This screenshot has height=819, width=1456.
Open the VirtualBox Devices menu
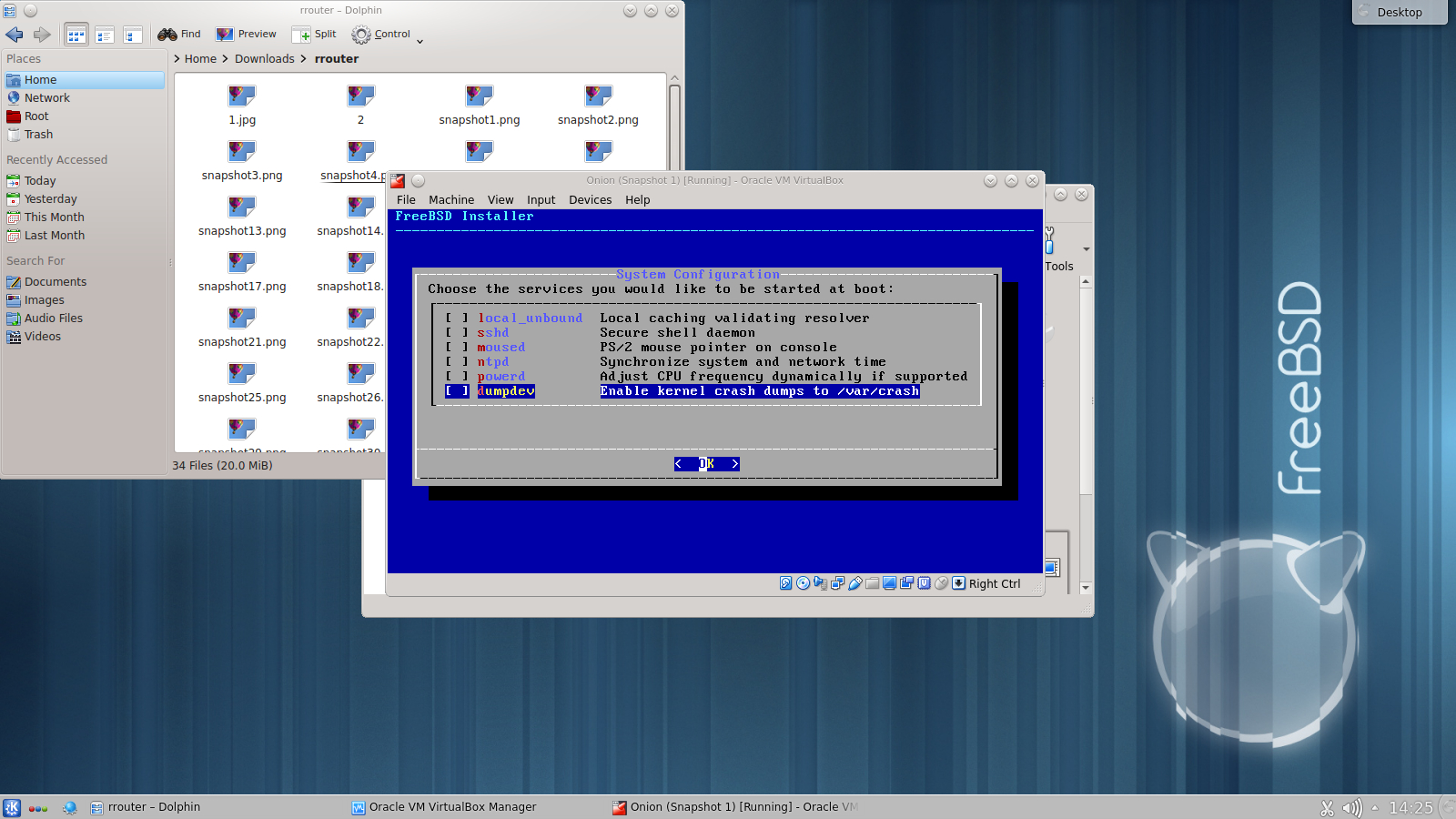(590, 200)
